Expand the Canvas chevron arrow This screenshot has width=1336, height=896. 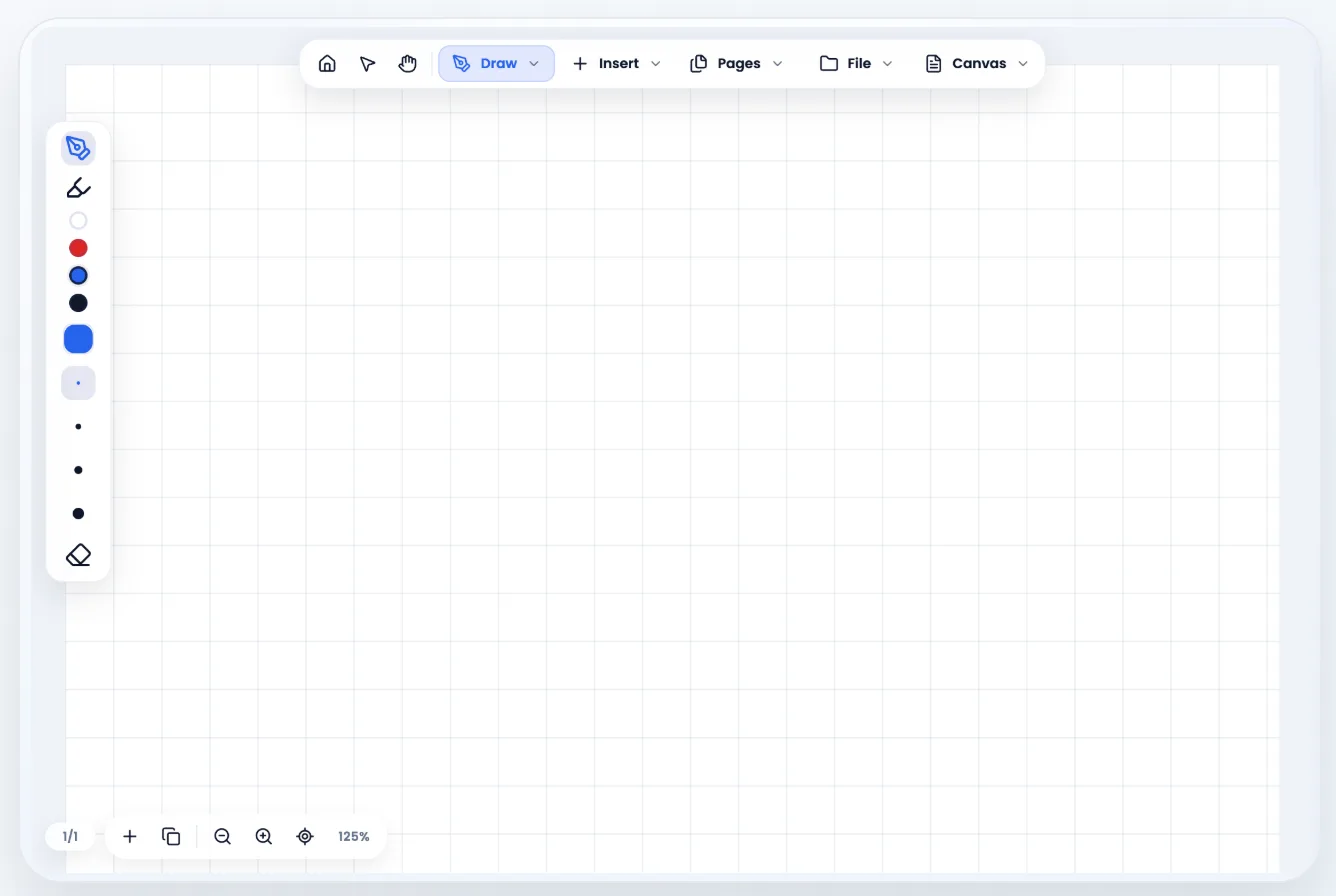[x=1023, y=64]
